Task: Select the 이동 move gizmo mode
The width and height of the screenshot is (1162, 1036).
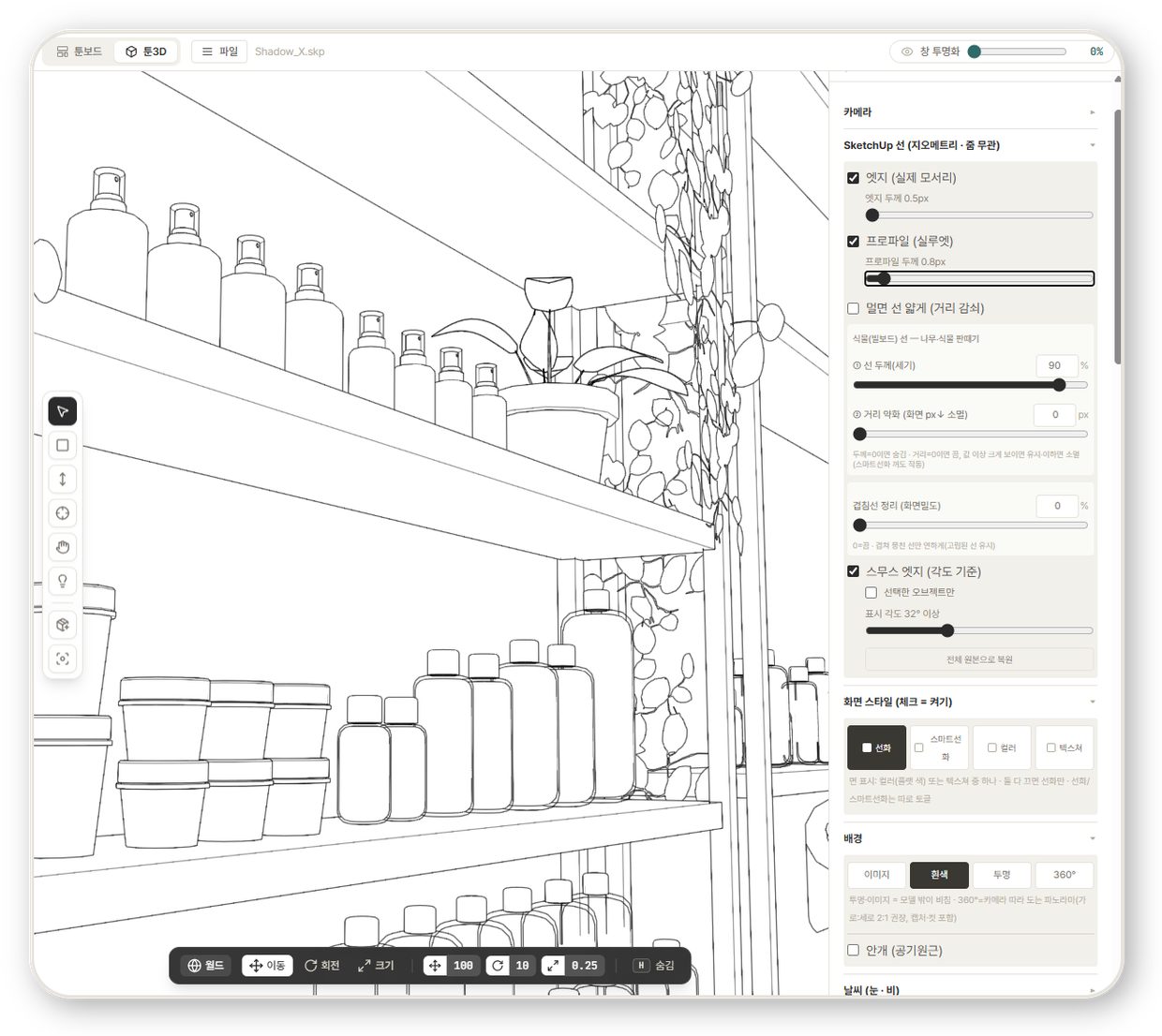Action: tap(267, 965)
